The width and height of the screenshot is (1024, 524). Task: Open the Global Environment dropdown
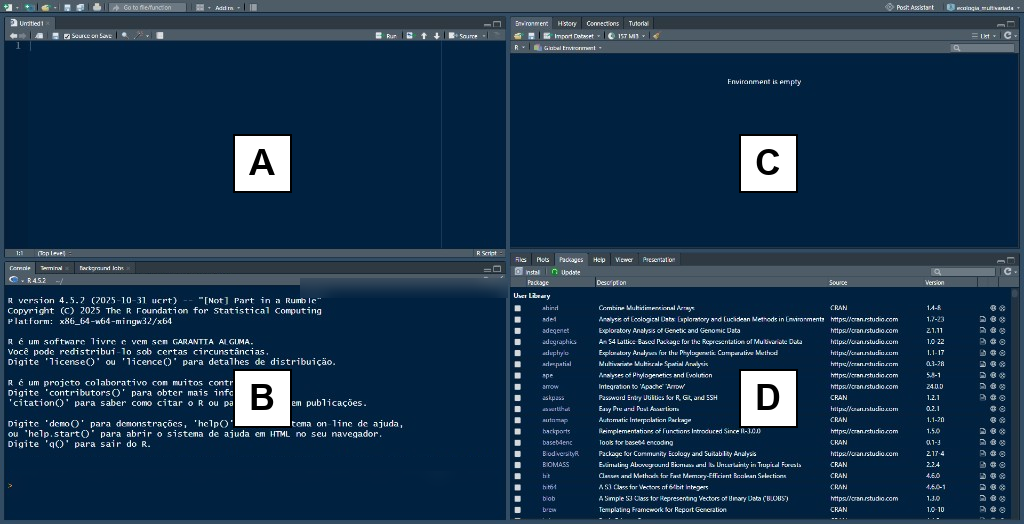(567, 48)
